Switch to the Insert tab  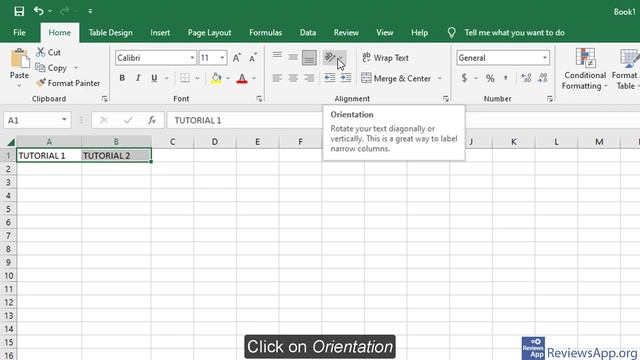click(x=160, y=33)
